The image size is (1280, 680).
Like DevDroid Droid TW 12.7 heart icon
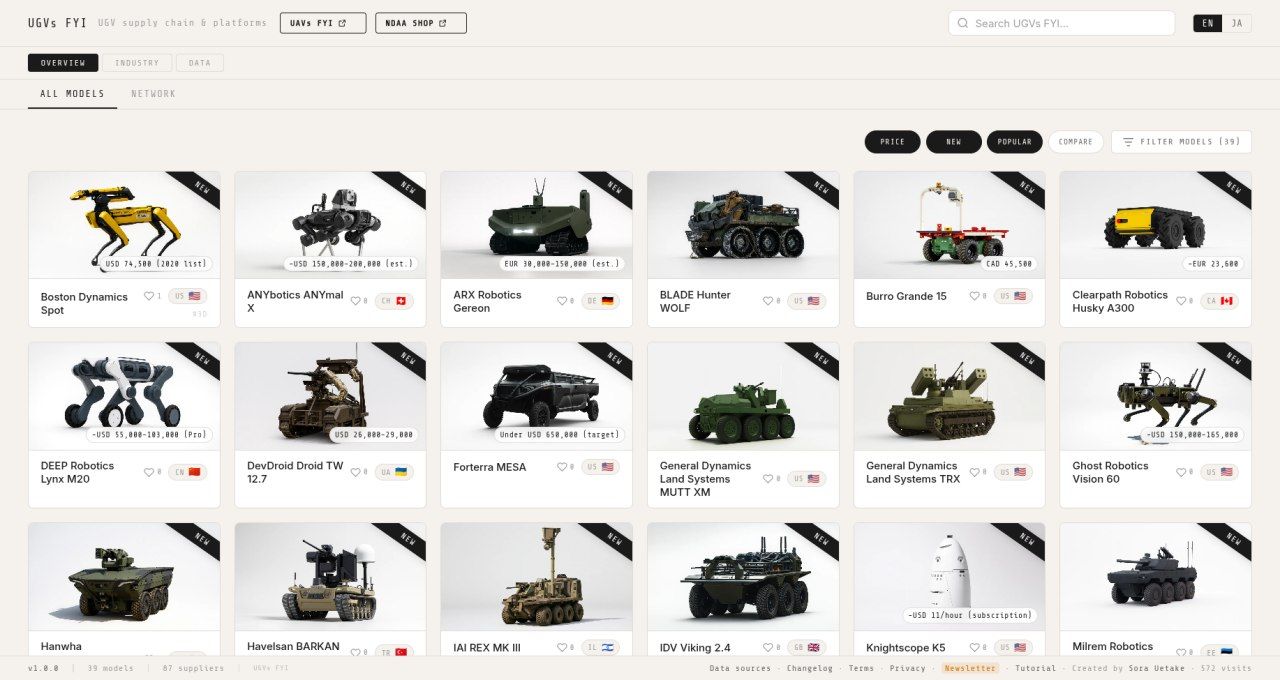coord(355,472)
